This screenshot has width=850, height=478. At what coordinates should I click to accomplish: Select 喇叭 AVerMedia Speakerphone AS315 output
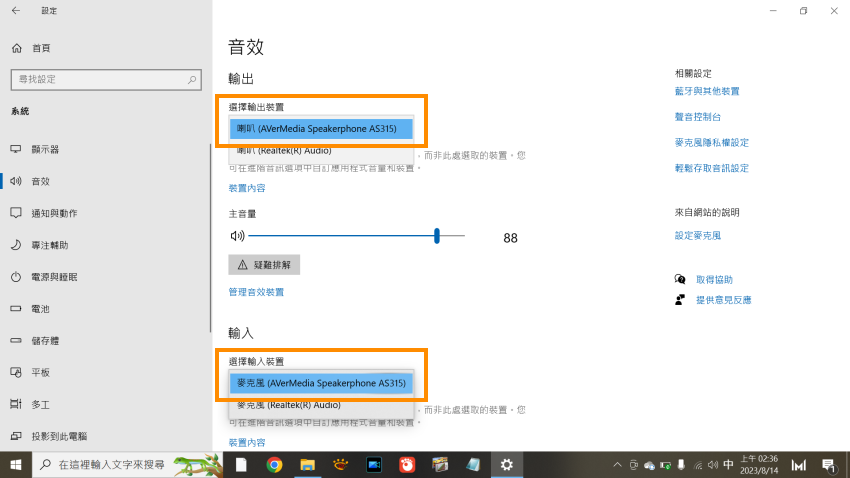(321, 128)
